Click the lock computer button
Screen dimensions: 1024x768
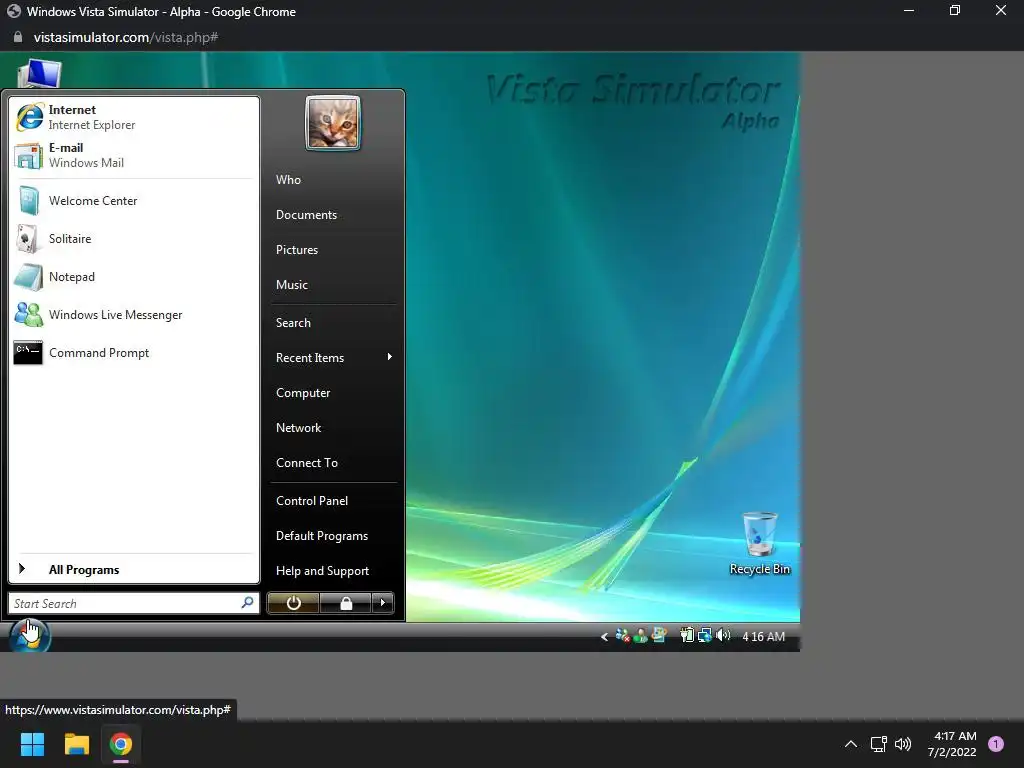tap(345, 603)
